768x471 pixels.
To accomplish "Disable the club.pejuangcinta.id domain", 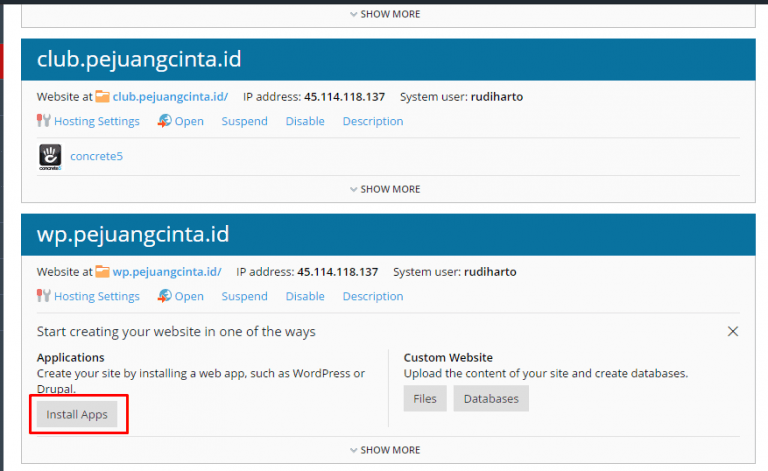I will click(305, 121).
